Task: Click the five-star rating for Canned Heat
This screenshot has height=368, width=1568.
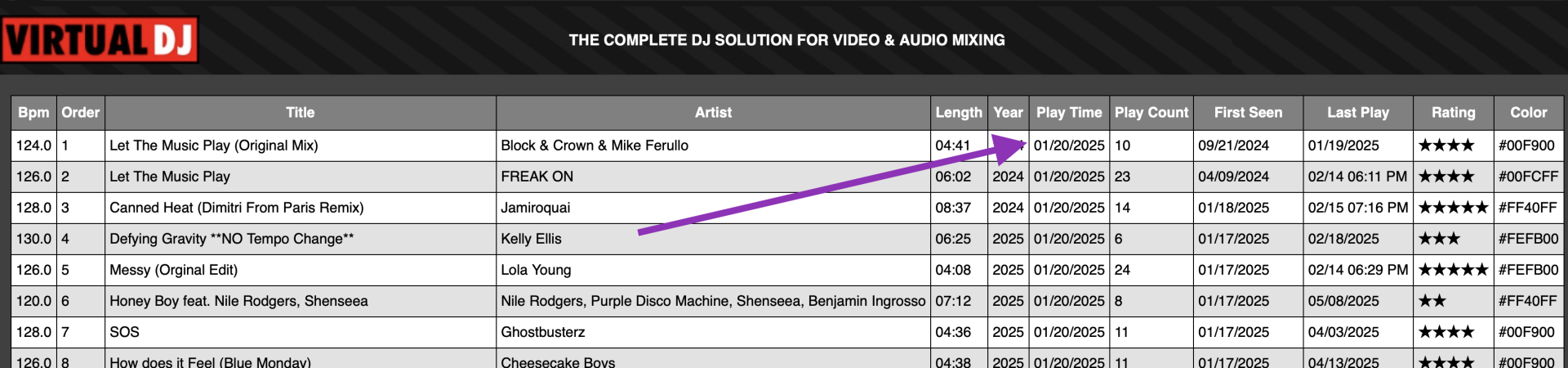Action: (1453, 208)
